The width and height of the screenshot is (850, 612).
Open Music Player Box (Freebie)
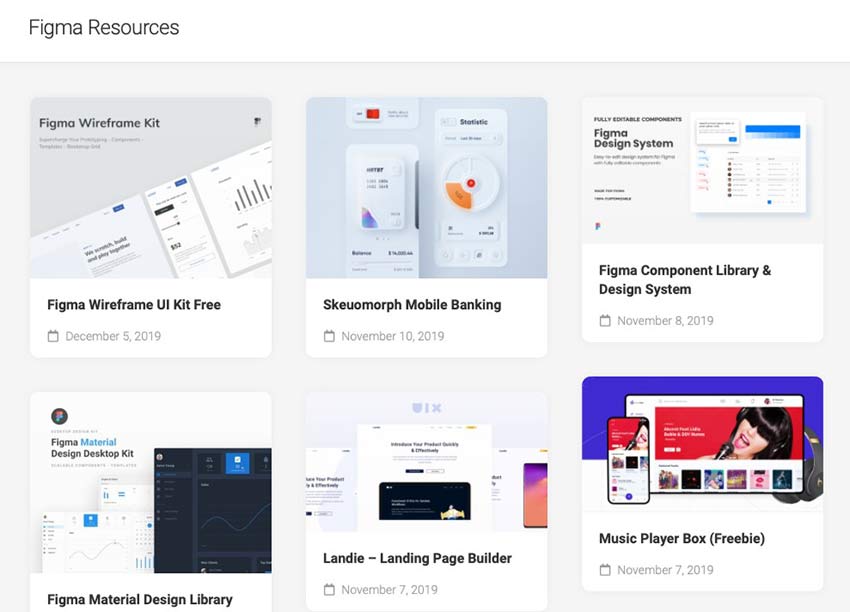click(681, 538)
